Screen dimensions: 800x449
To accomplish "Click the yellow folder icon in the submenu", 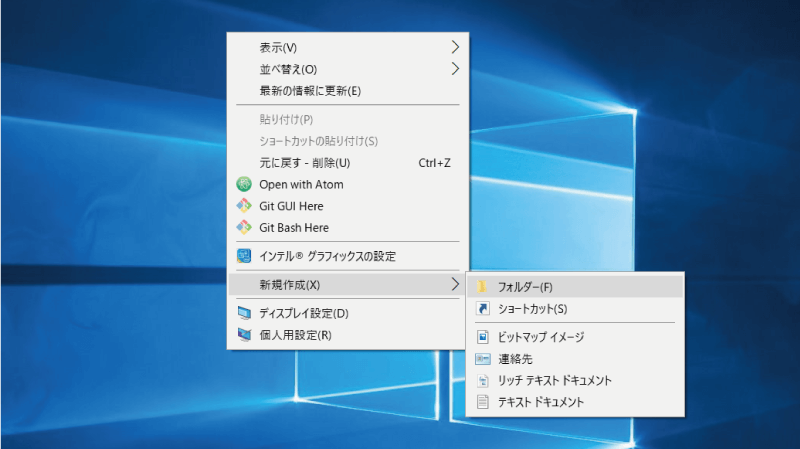I will [x=482, y=287].
